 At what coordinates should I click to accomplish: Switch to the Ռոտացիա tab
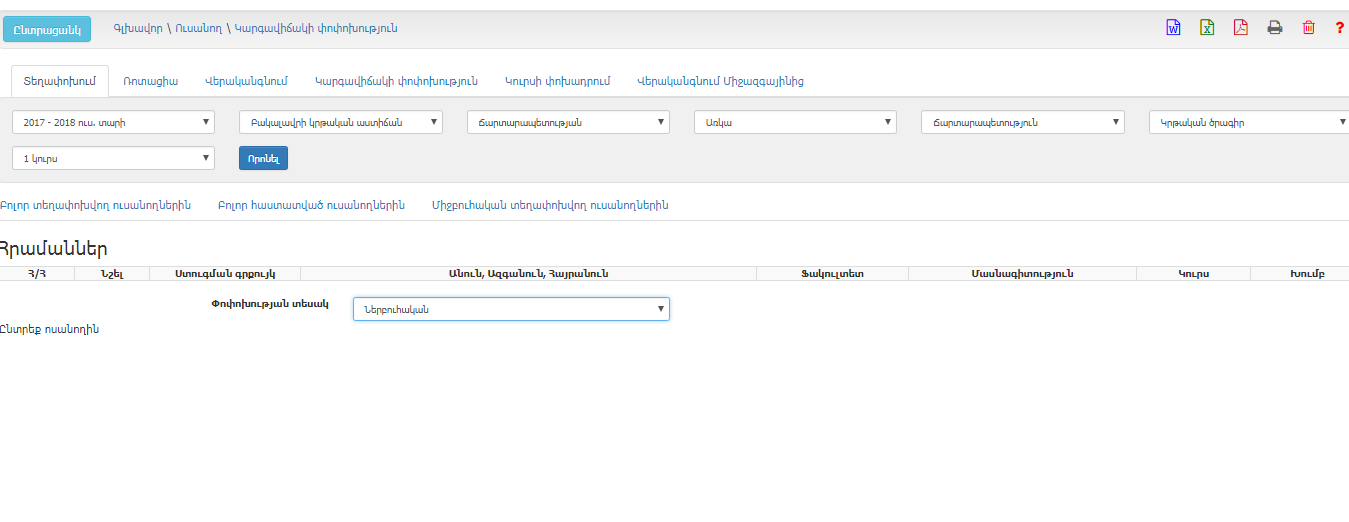point(150,81)
